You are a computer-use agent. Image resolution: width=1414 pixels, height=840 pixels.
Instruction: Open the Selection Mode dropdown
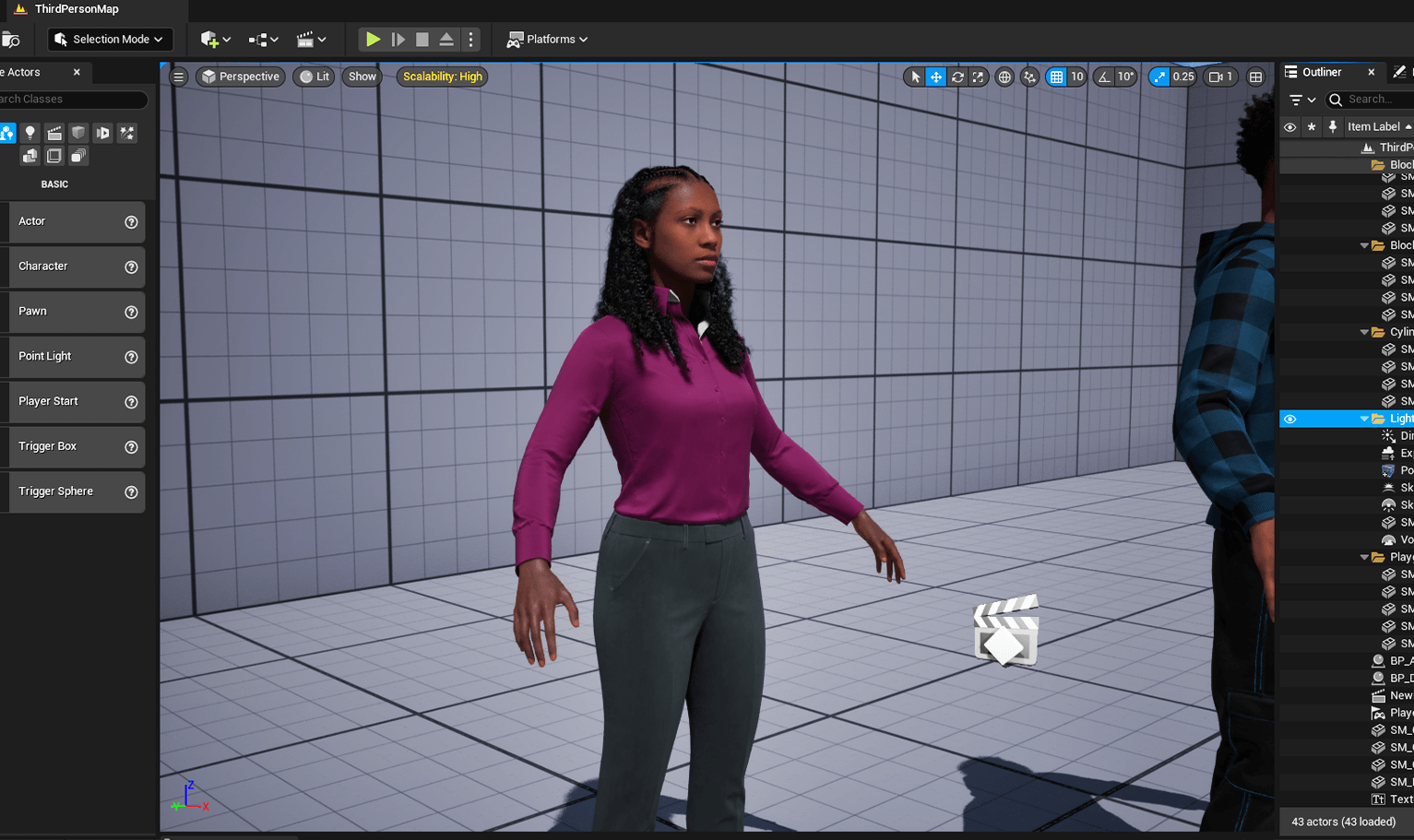(x=110, y=39)
